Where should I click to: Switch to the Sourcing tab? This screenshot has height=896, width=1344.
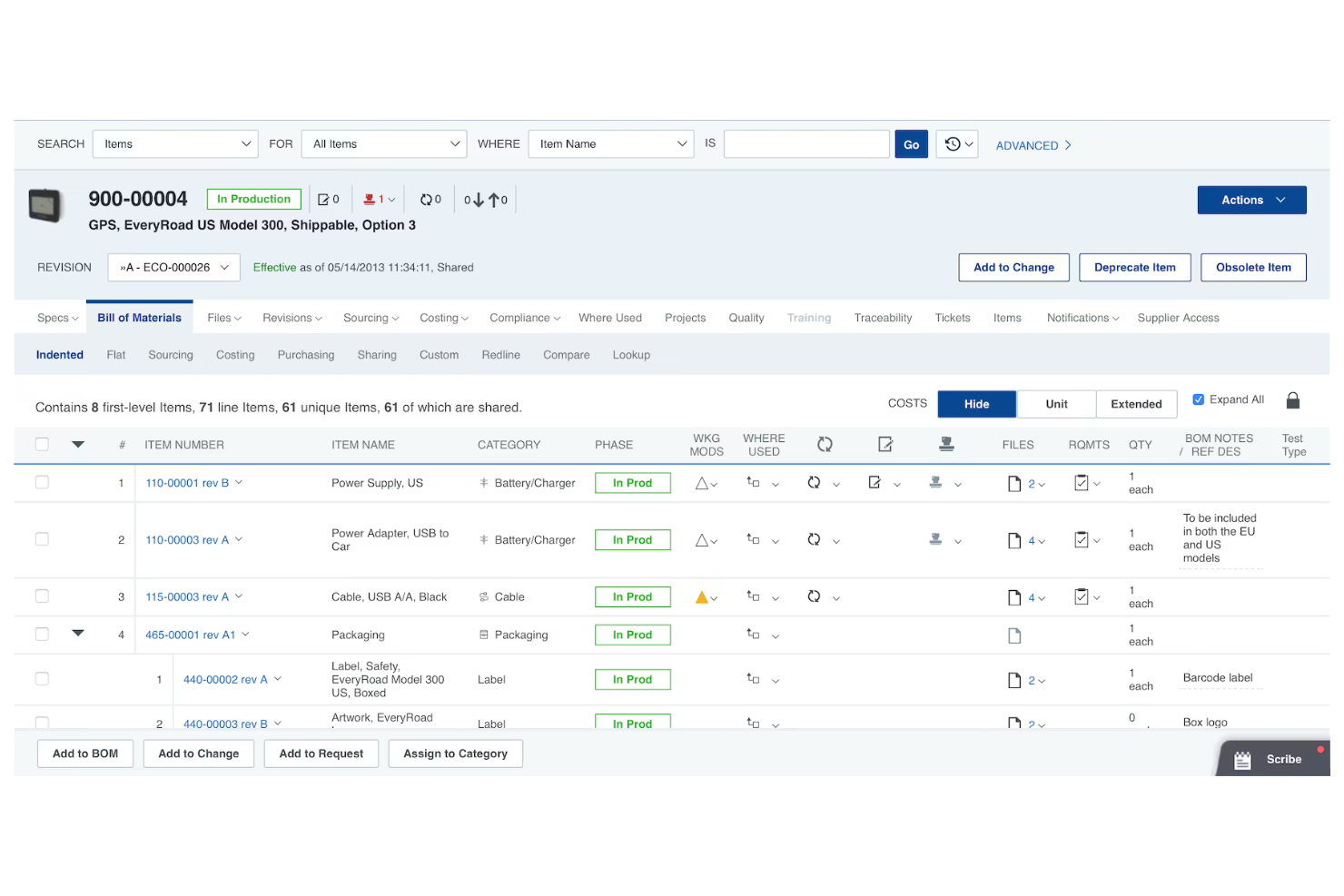366,318
